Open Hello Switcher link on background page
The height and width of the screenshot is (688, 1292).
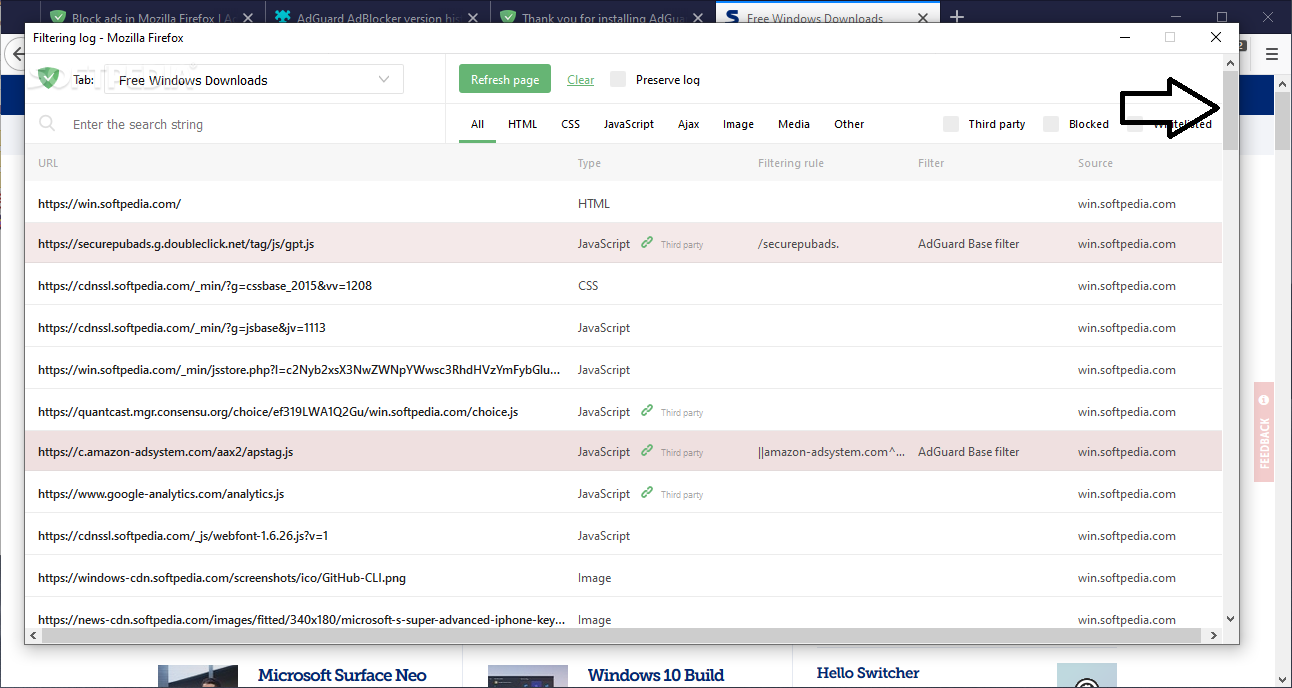tap(868, 673)
